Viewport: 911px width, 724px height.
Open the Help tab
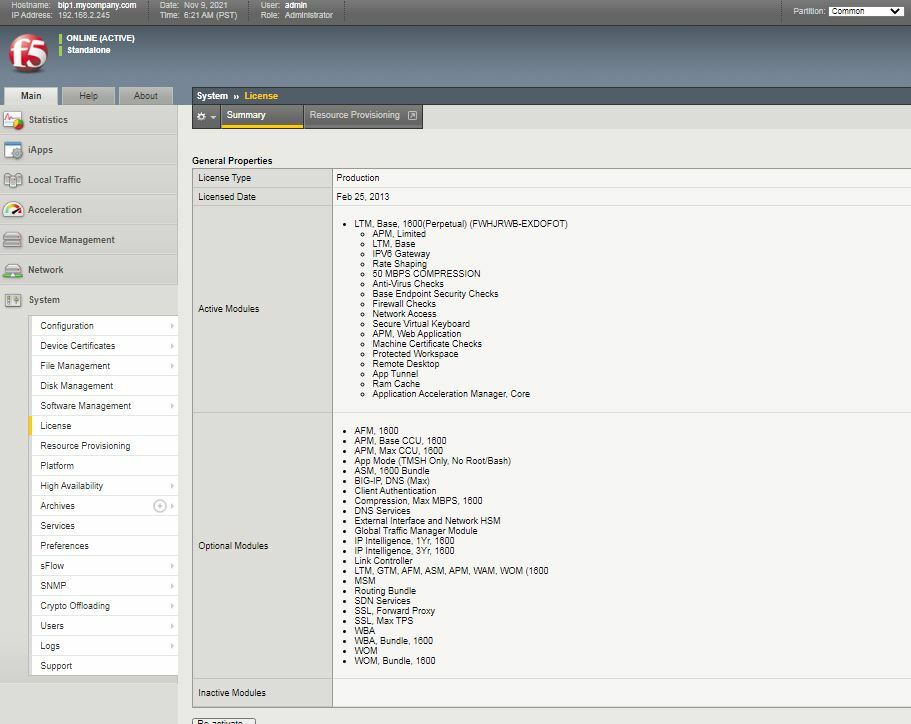(x=88, y=96)
